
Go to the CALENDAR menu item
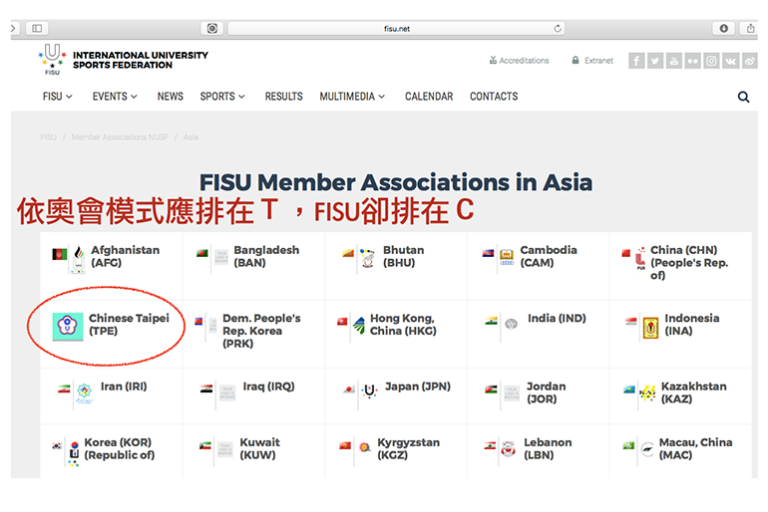[x=428, y=97]
